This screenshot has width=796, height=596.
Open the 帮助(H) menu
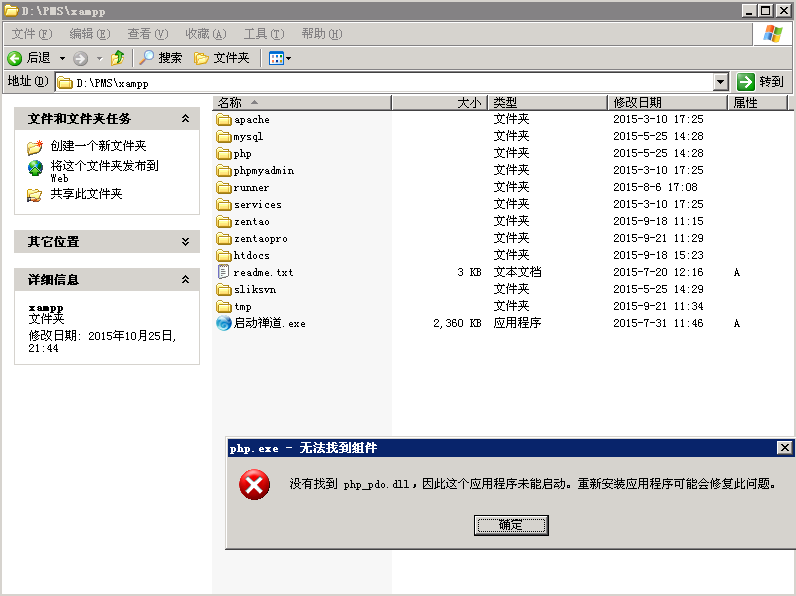click(x=321, y=34)
